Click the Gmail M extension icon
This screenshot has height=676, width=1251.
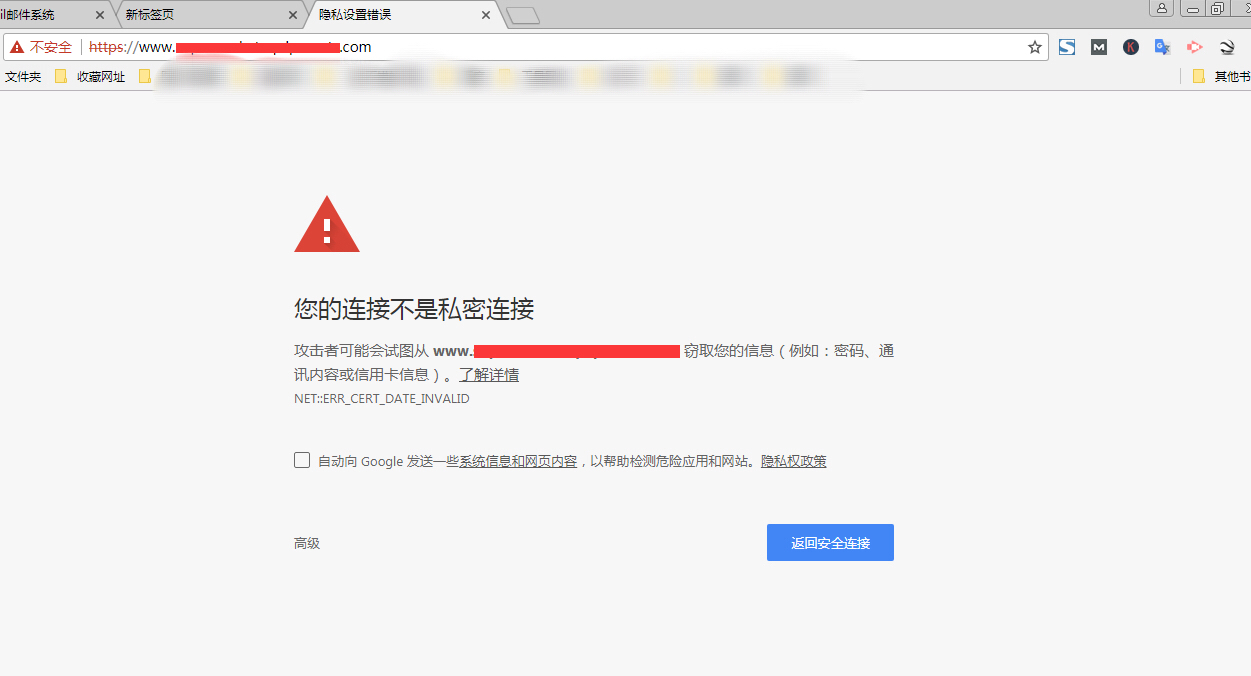1098,47
